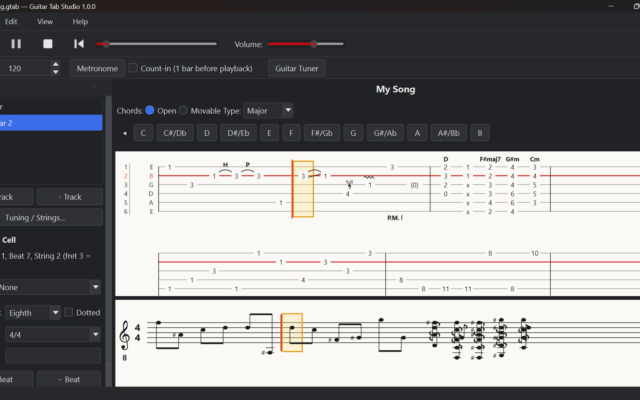Click the P.M. palm mute marking
640x400 pixels.
[395, 218]
